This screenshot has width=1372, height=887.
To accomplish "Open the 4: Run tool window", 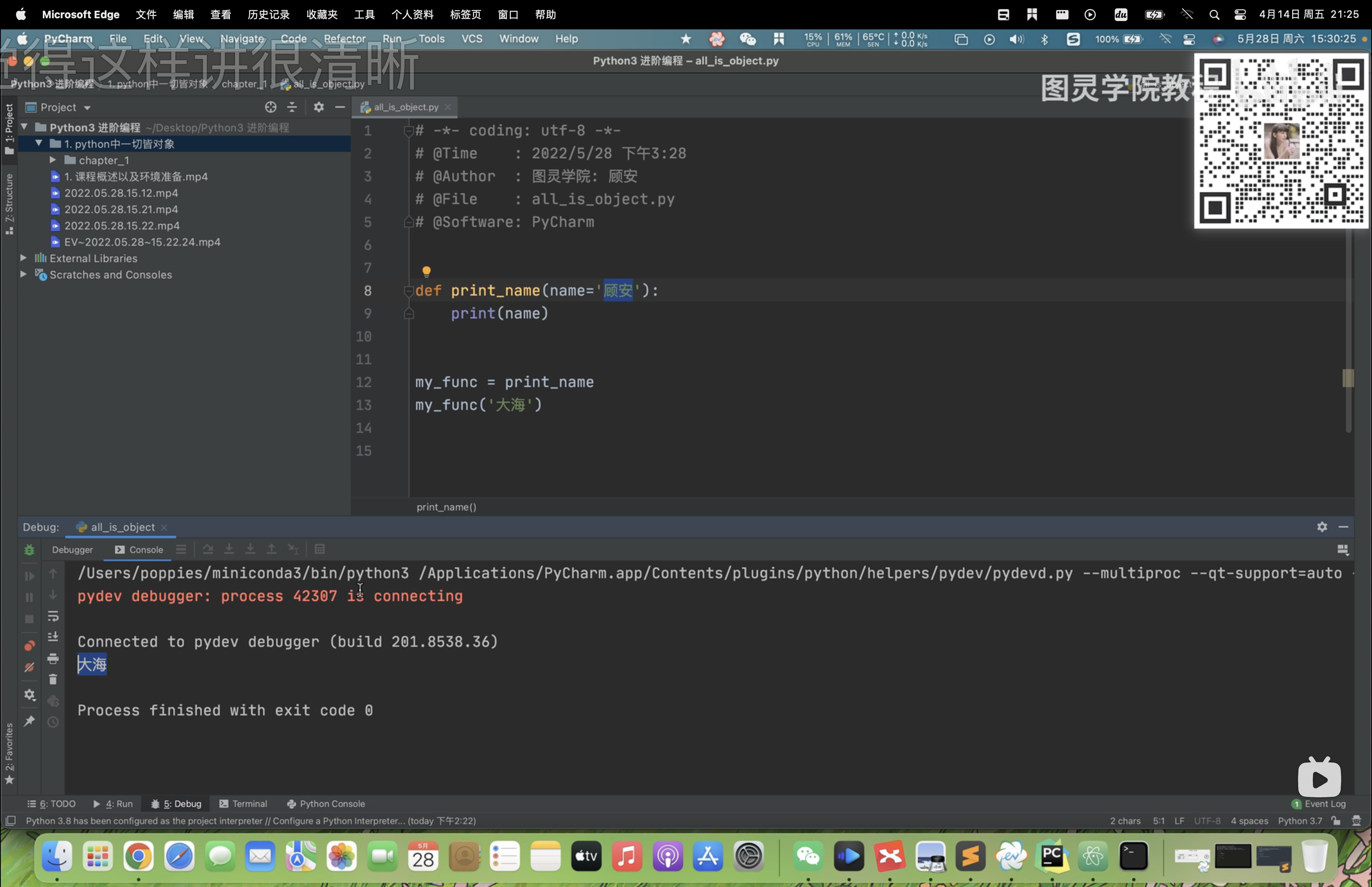I will tap(113, 804).
